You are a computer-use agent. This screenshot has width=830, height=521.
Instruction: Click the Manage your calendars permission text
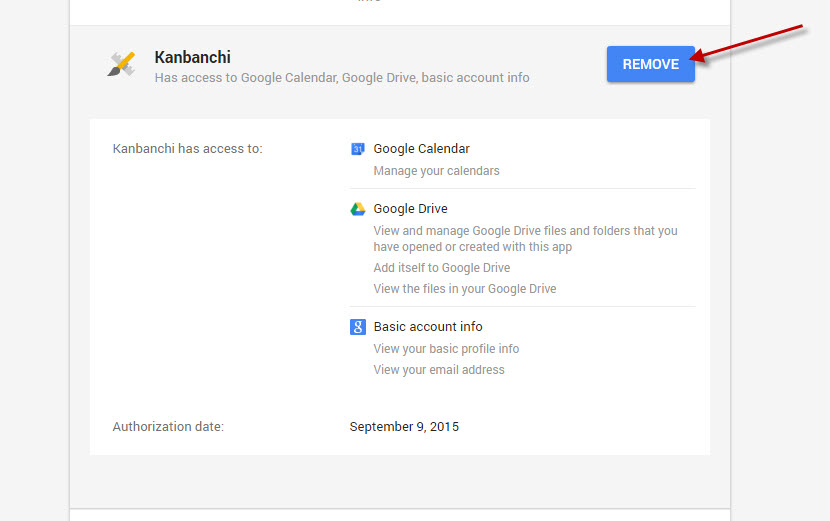pyautogui.click(x=436, y=171)
